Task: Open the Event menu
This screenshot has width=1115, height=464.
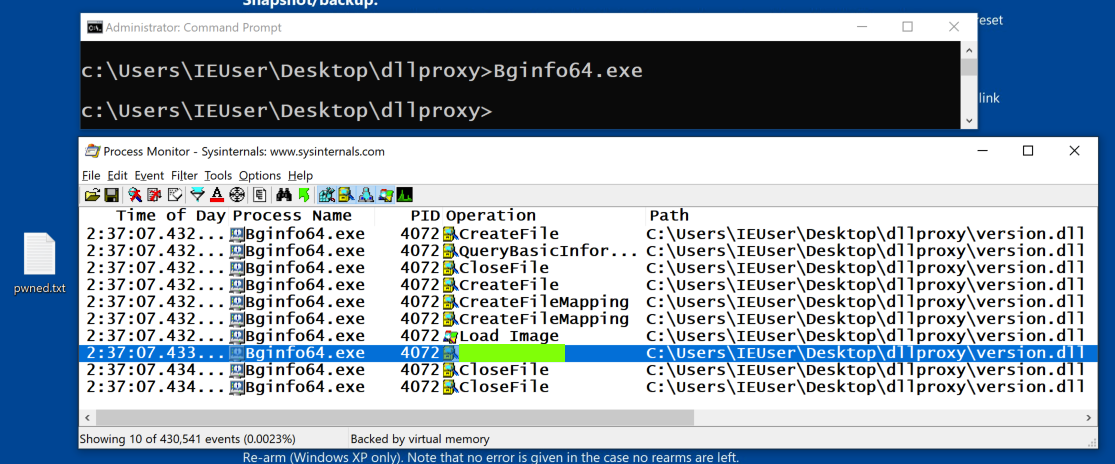Action: coord(149,176)
